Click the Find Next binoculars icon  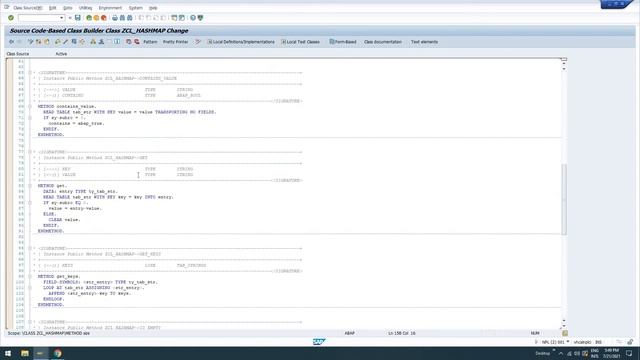click(x=129, y=18)
